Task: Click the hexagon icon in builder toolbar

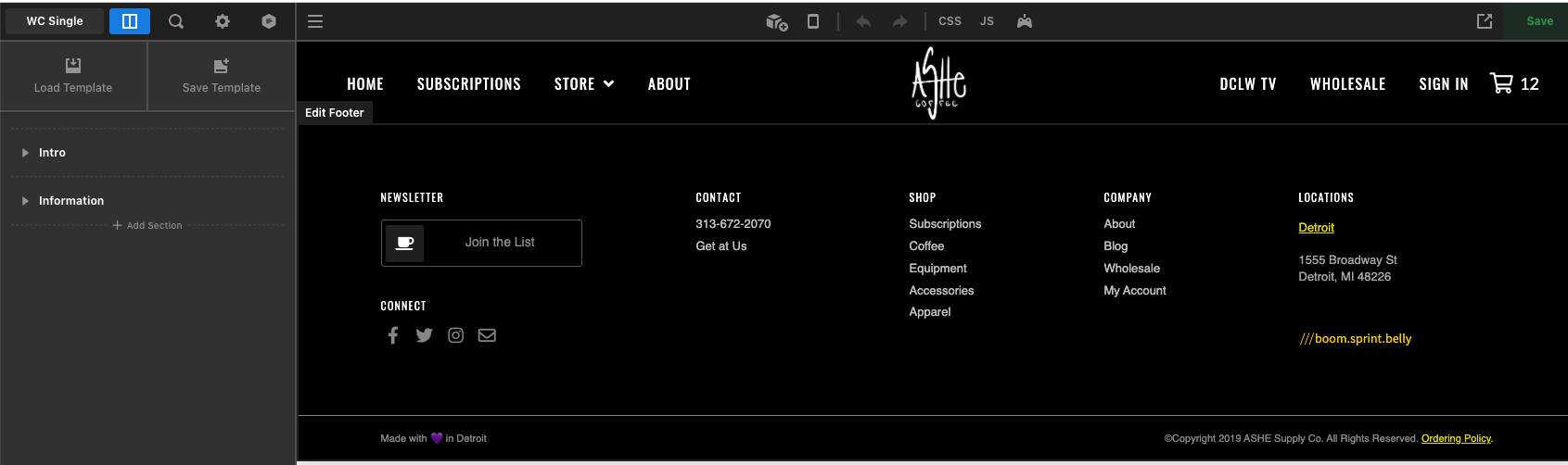Action: [x=269, y=21]
